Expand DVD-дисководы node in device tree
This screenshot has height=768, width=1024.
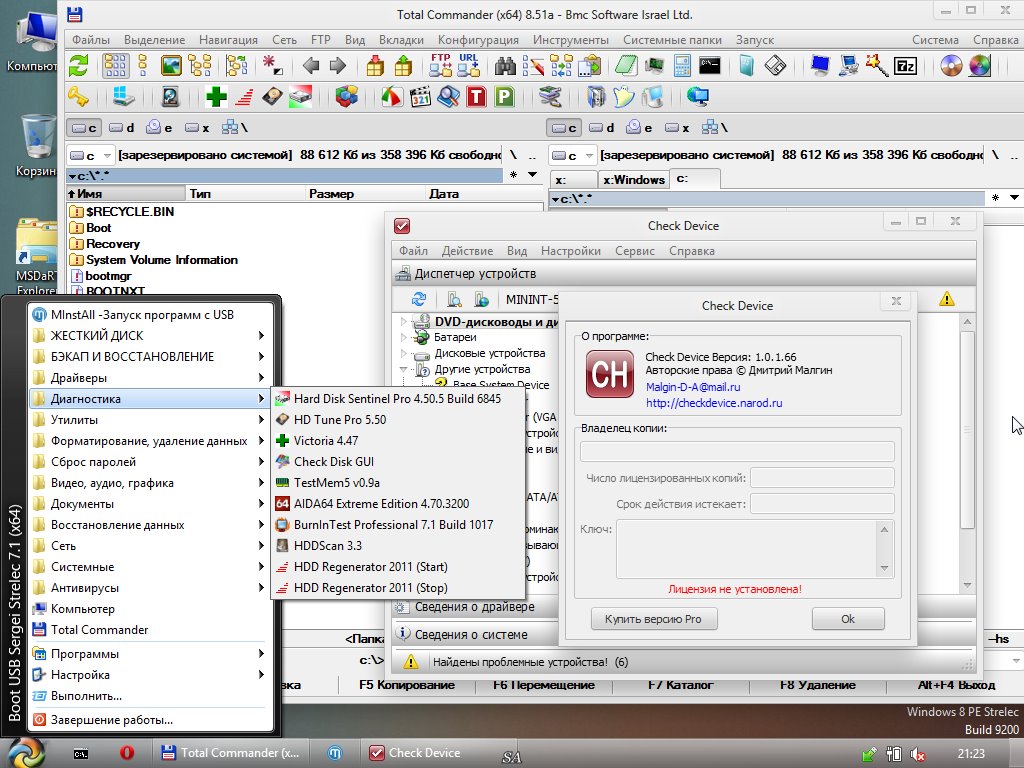point(403,321)
